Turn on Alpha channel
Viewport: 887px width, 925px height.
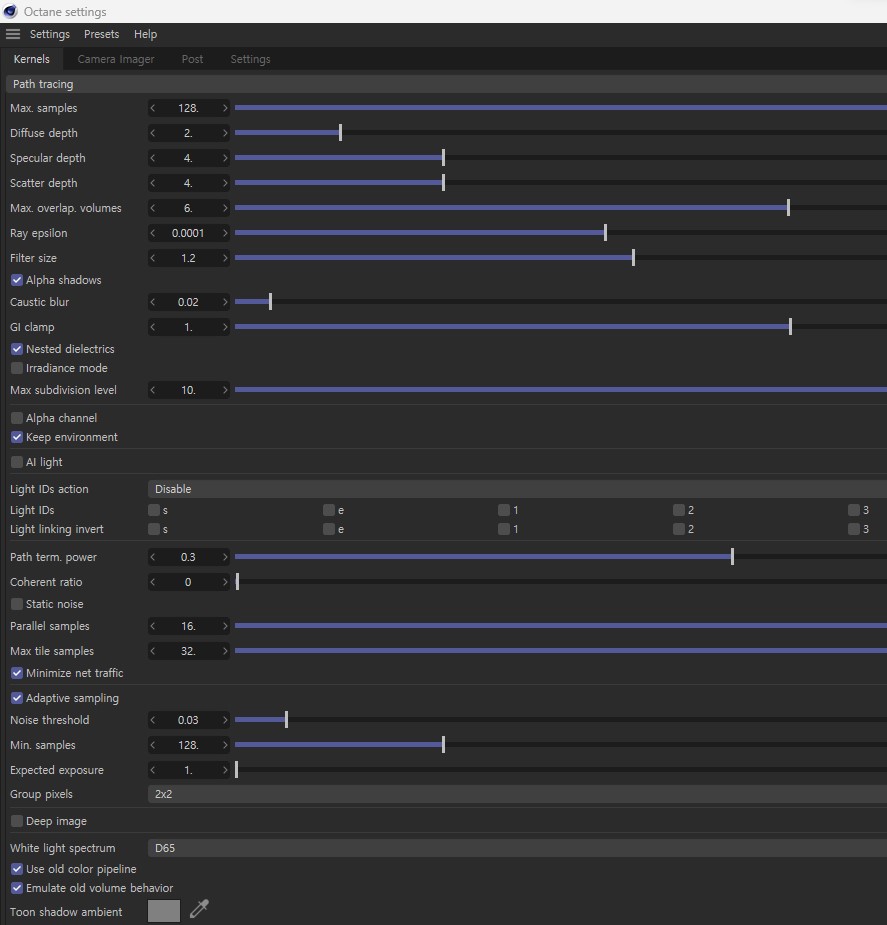click(x=17, y=418)
